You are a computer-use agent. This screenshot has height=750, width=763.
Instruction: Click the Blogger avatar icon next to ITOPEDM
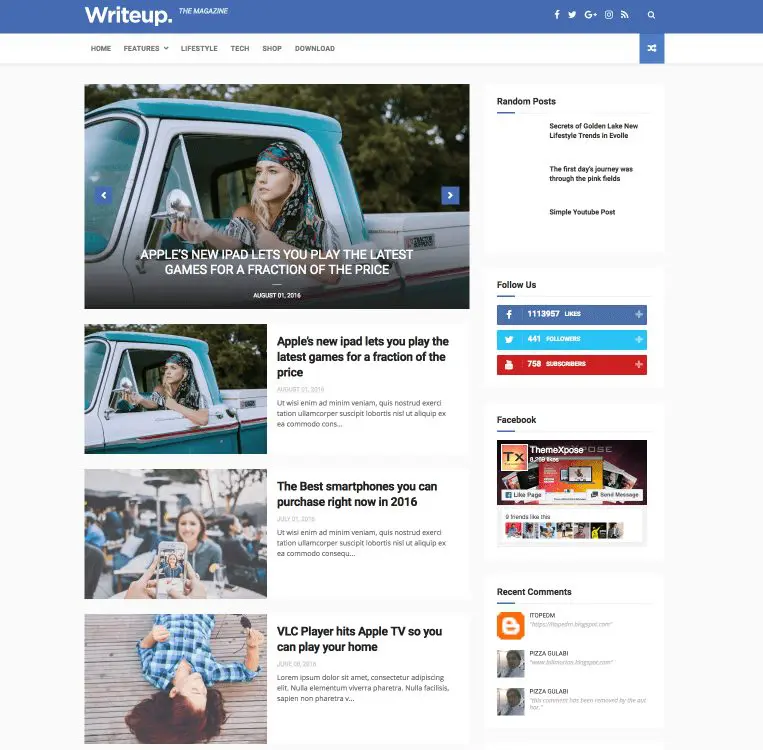coord(510,625)
